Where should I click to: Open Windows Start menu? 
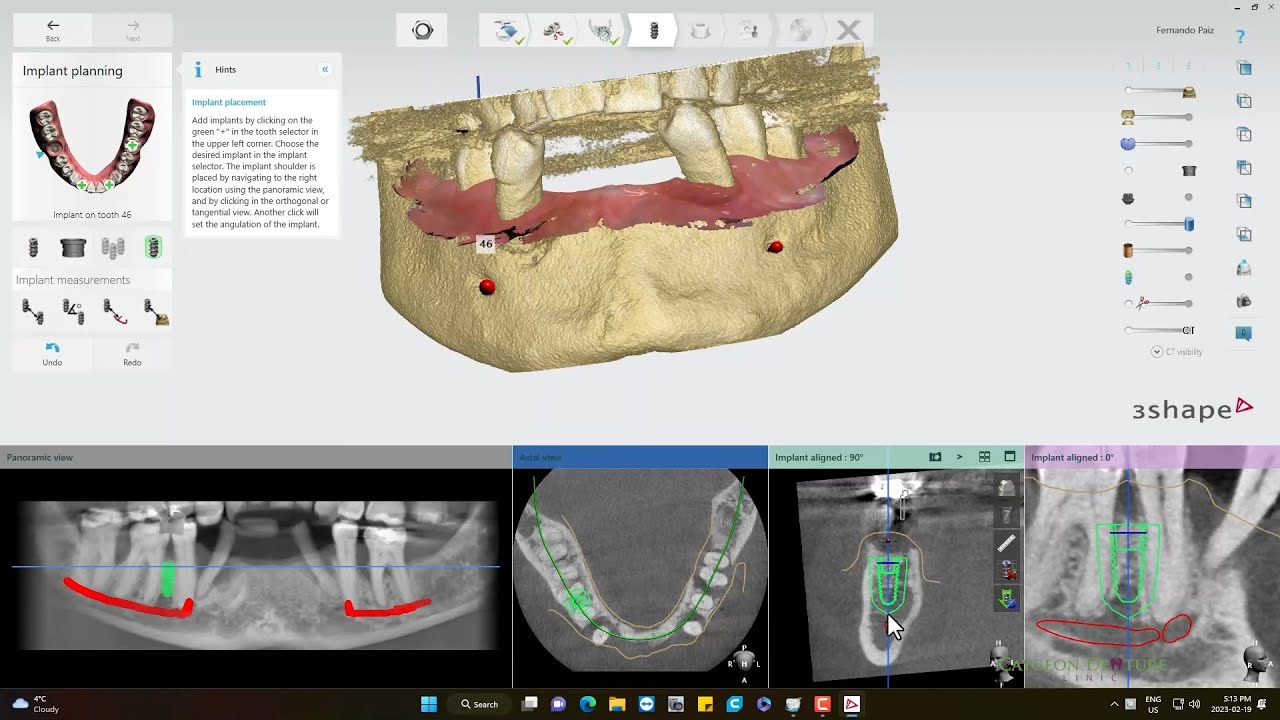429,704
